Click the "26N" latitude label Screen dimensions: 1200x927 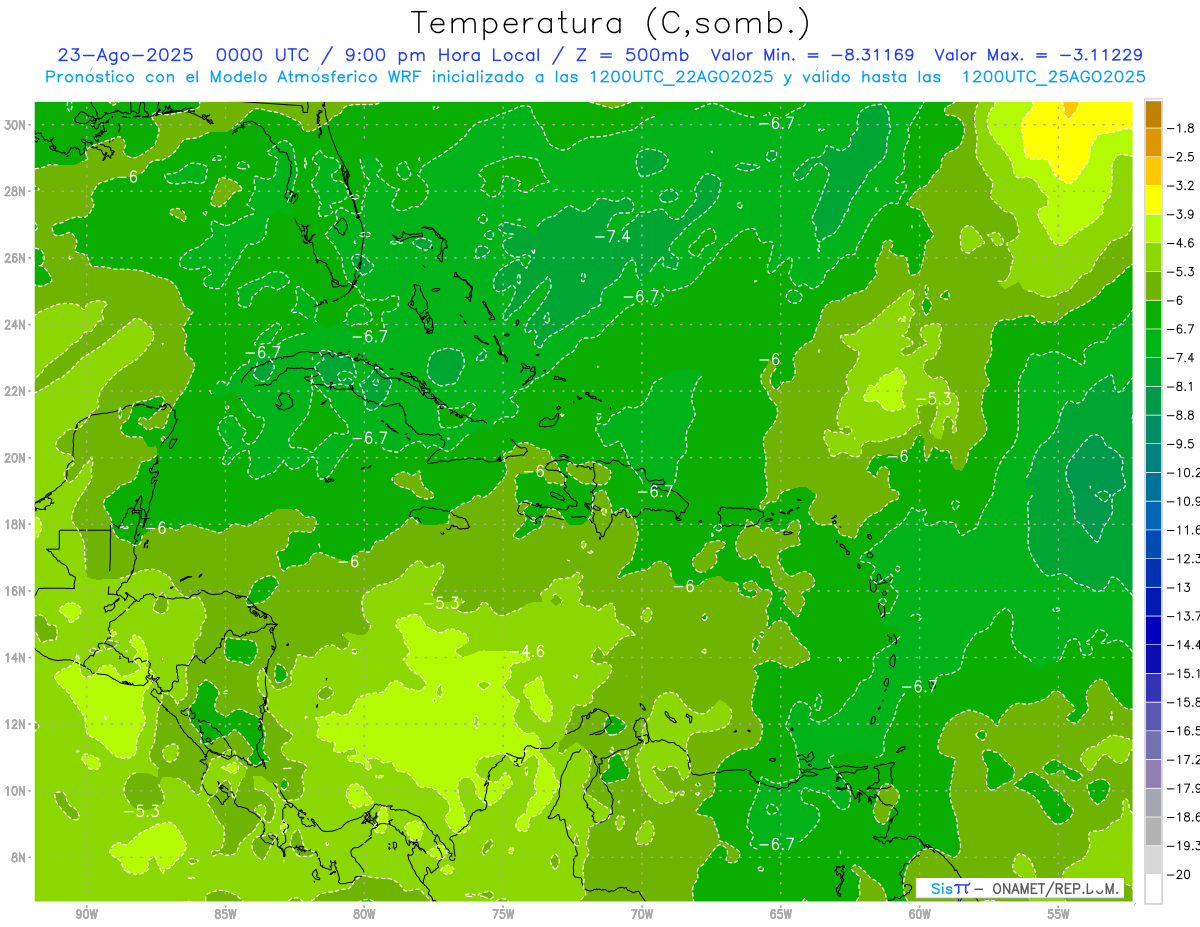pos(16,258)
